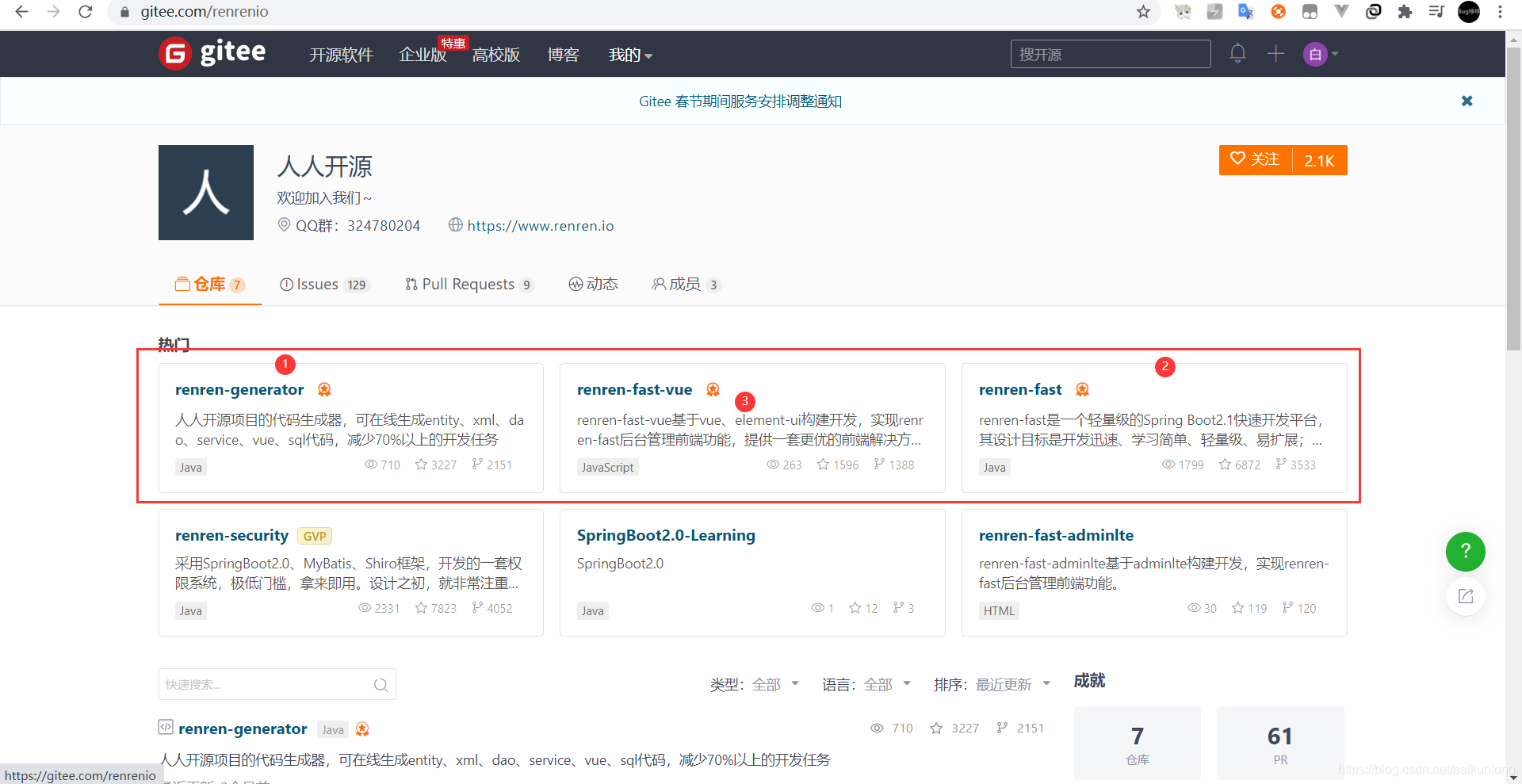Follow the organization with the 关注 button

(x=1256, y=160)
